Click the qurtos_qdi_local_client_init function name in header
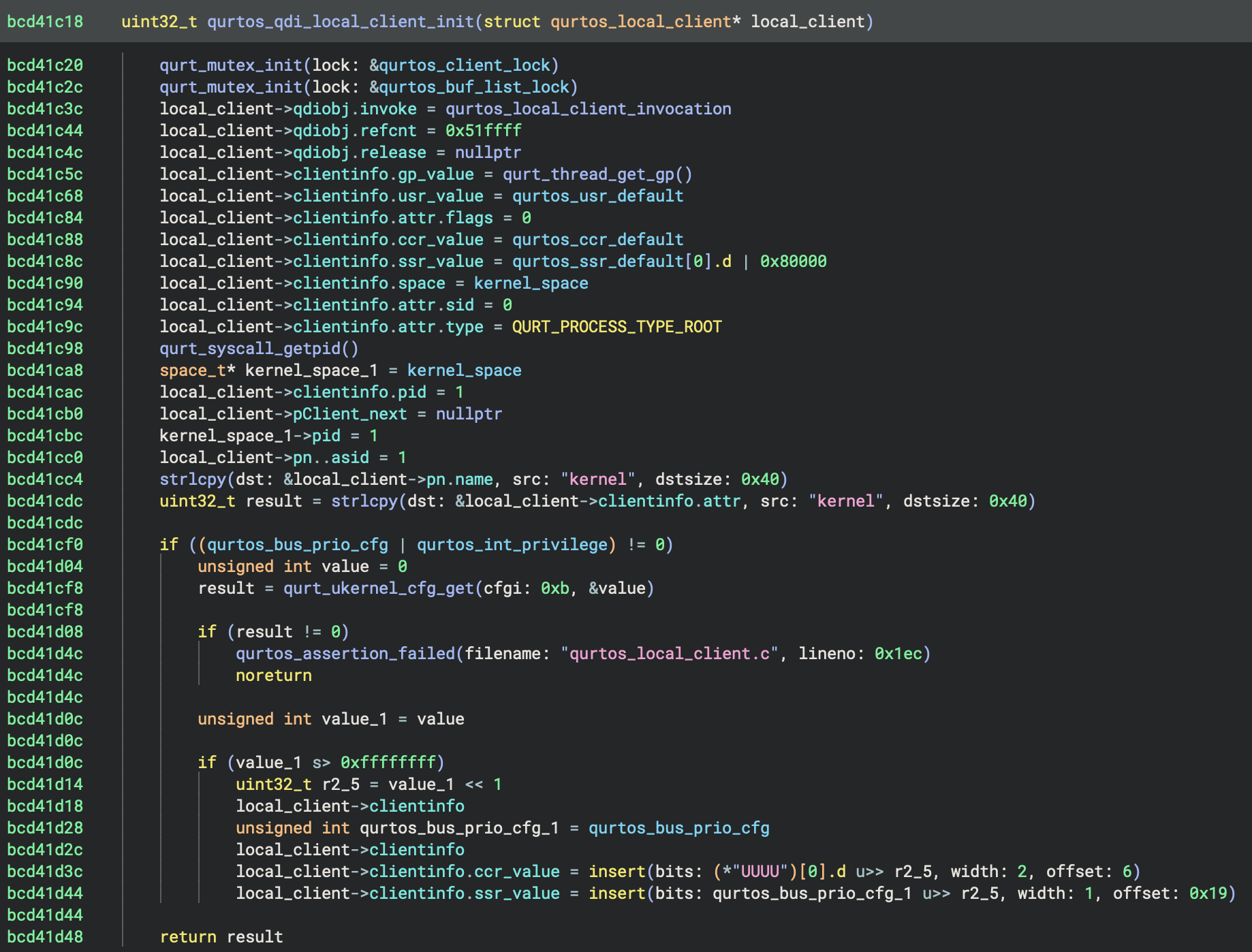The image size is (1252, 952). [x=341, y=22]
